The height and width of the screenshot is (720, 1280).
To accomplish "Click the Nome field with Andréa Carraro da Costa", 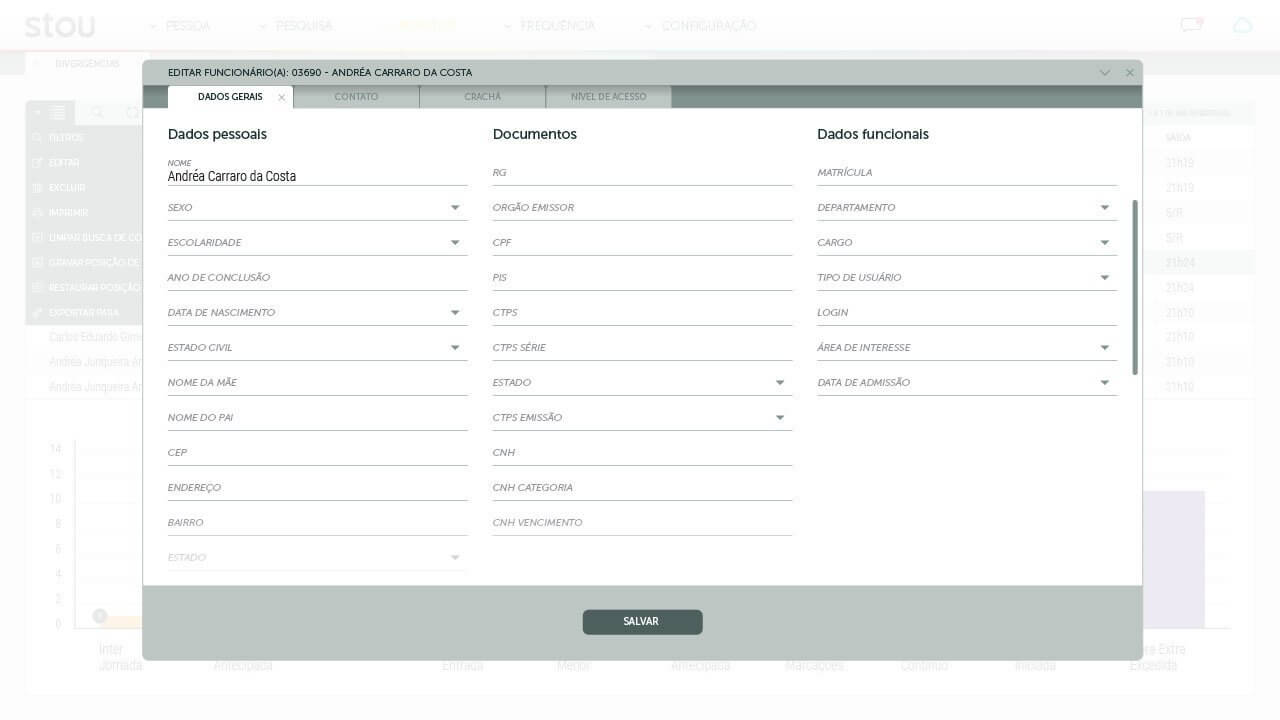I will [x=317, y=172].
